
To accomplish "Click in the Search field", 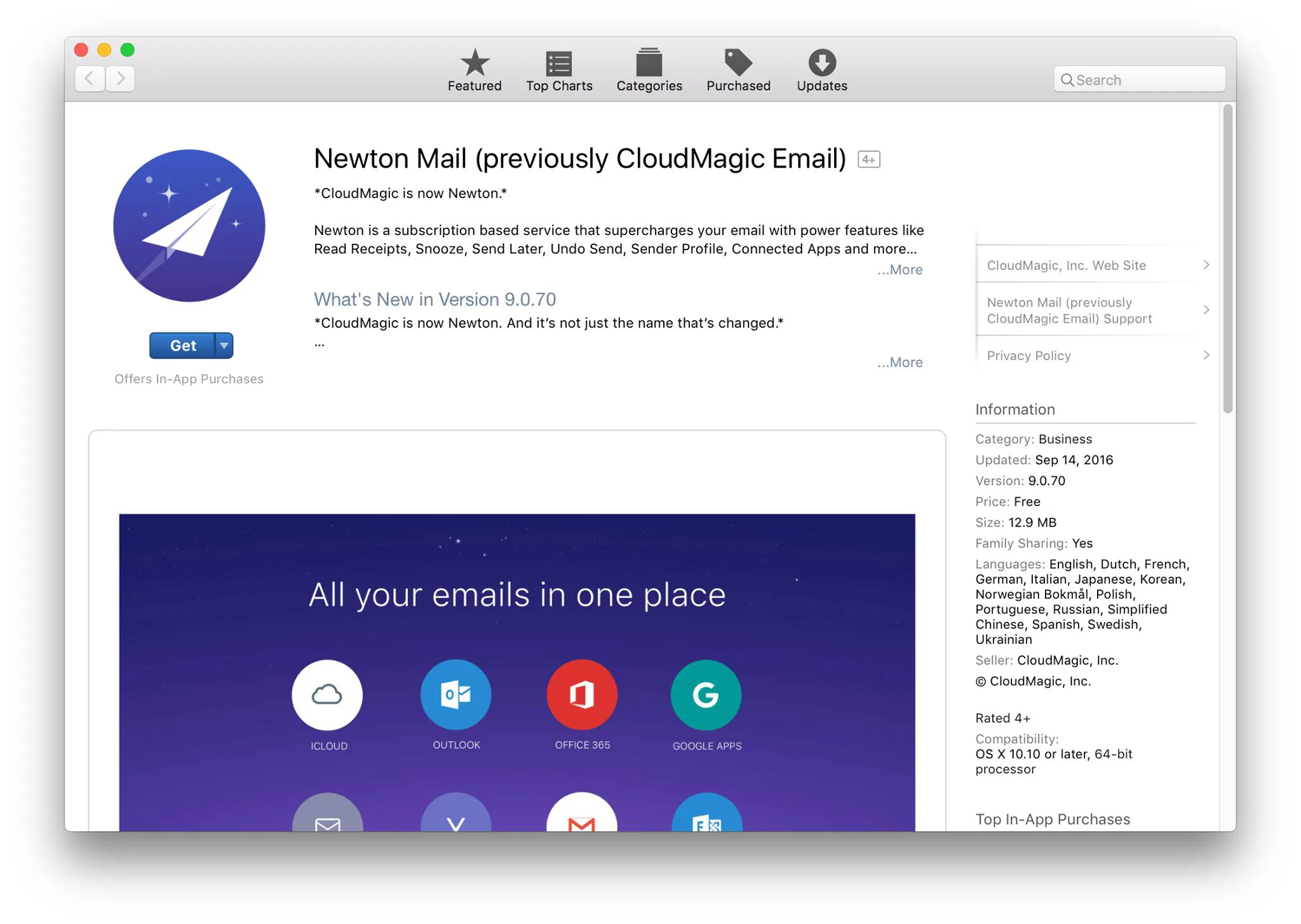I will click(1140, 79).
